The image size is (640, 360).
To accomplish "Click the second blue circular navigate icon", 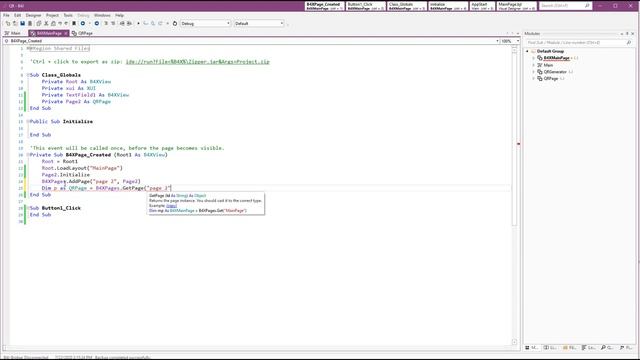I will 97,24.
